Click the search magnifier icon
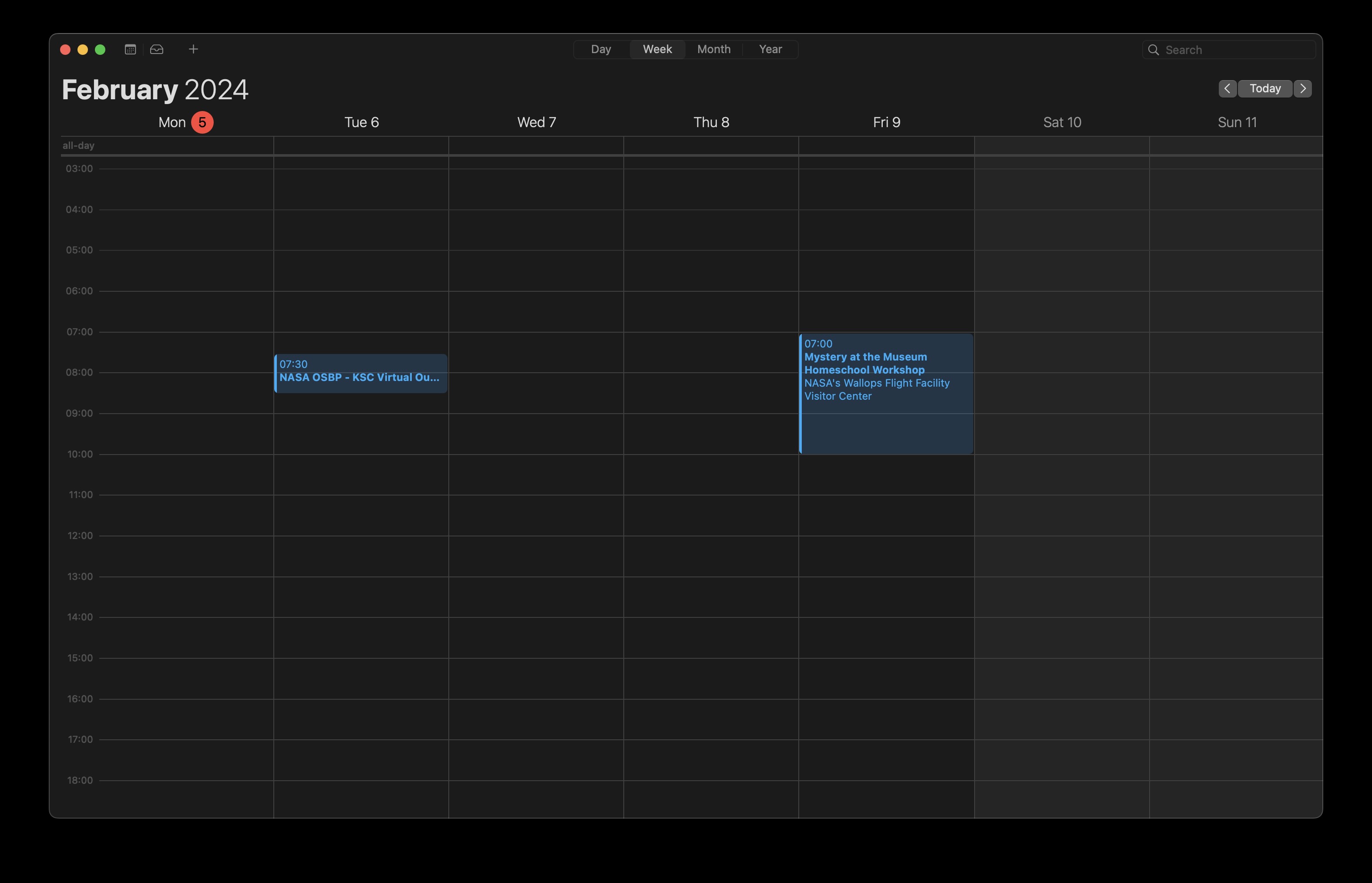The image size is (1372, 883). (x=1153, y=50)
